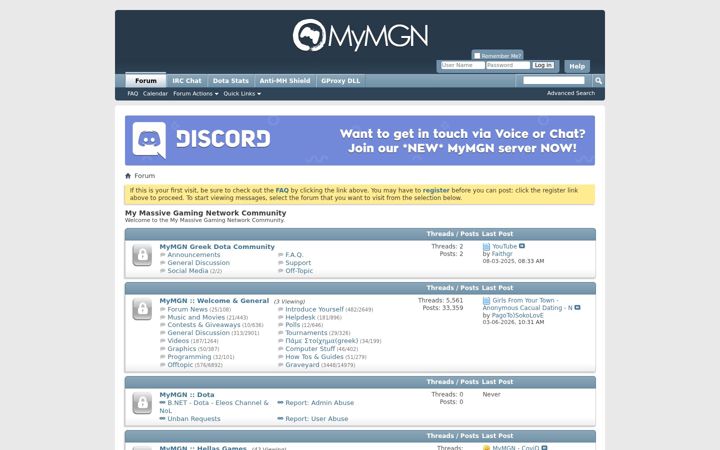Click the home icon beside Forum breadcrumb

pos(128,175)
